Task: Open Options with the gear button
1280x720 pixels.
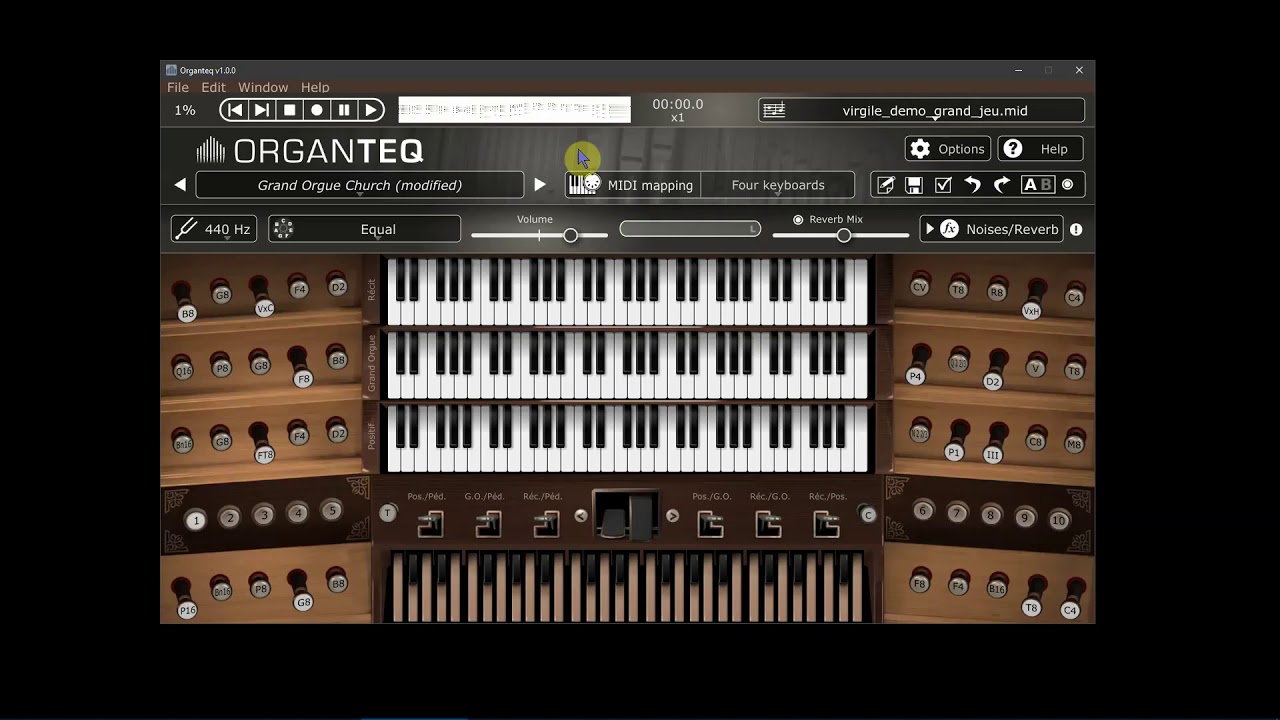Action: click(x=948, y=149)
